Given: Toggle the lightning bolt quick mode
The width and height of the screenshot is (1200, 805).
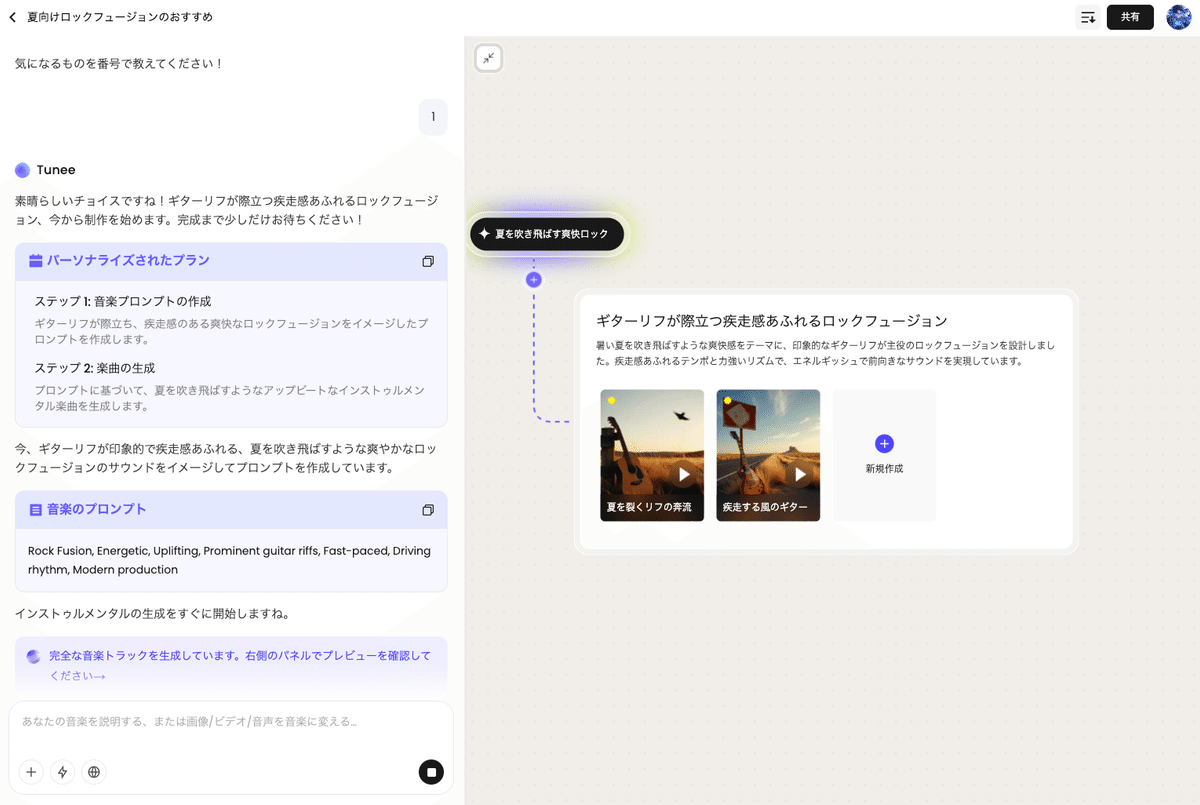Looking at the screenshot, I should click(x=62, y=772).
